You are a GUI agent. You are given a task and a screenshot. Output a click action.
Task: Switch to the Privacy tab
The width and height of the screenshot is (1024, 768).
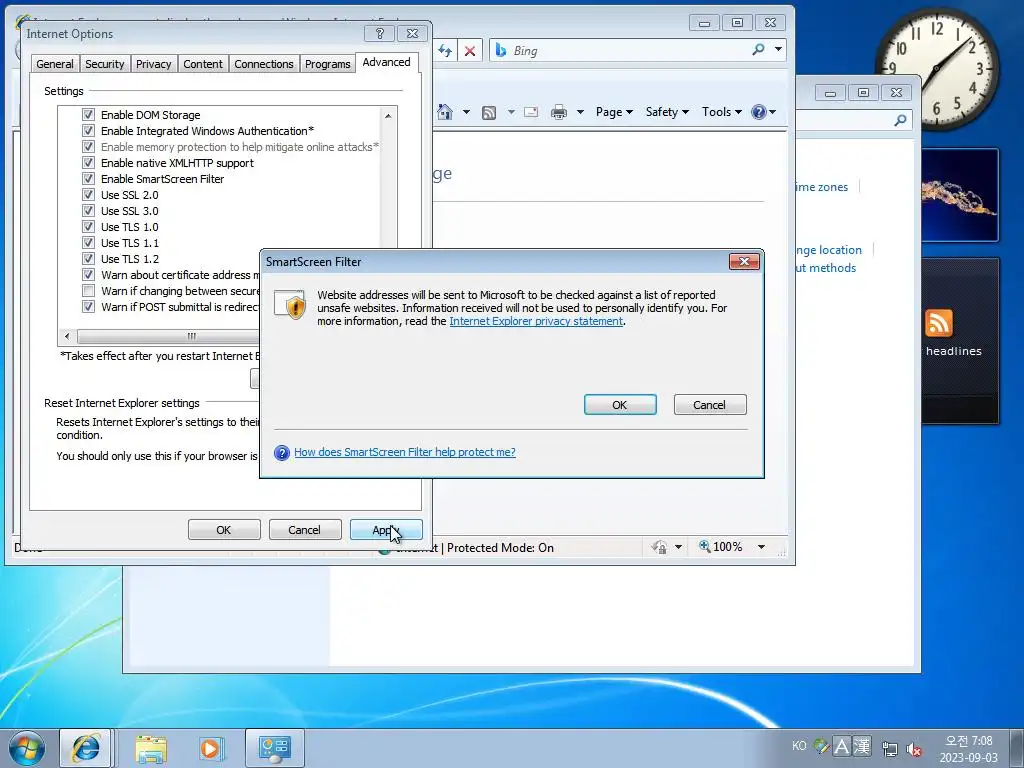pos(153,64)
